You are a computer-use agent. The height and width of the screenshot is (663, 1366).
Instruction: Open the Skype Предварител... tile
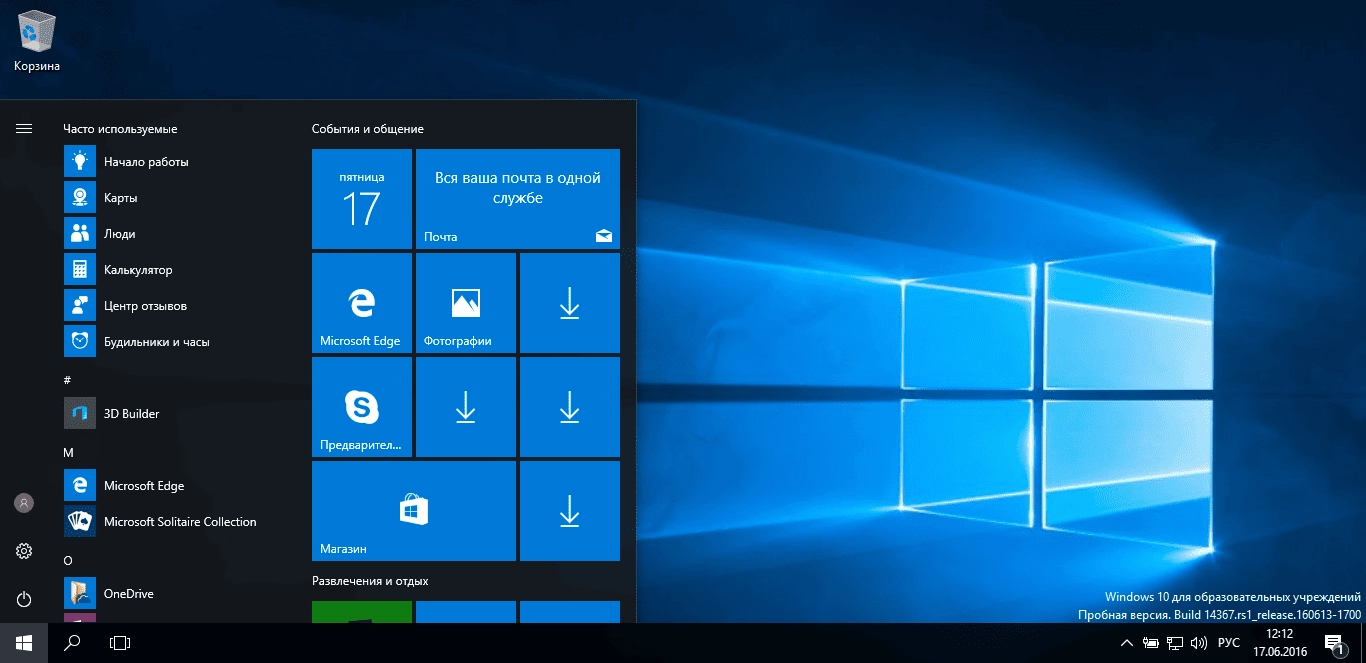[x=362, y=407]
